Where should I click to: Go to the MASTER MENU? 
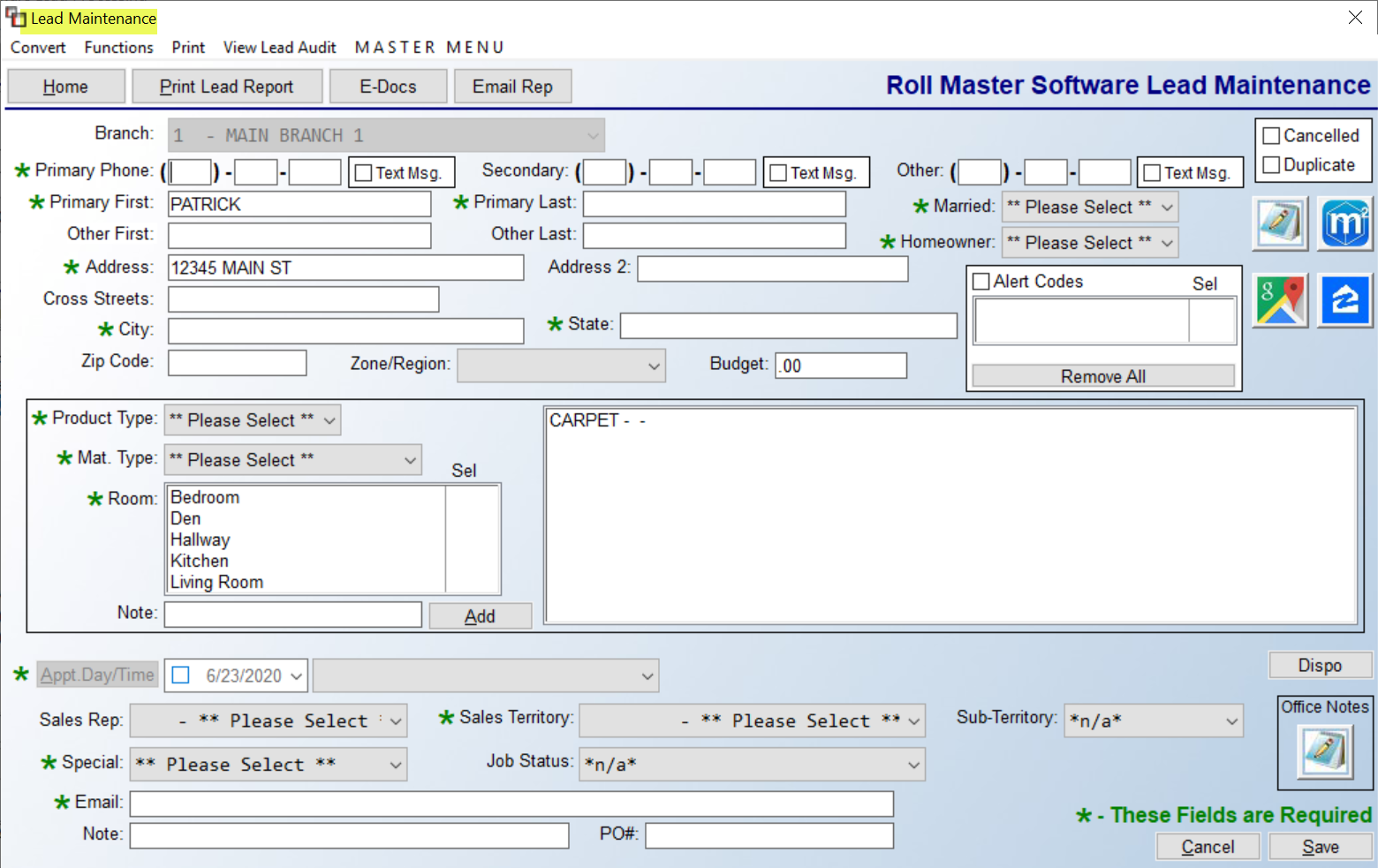(429, 48)
